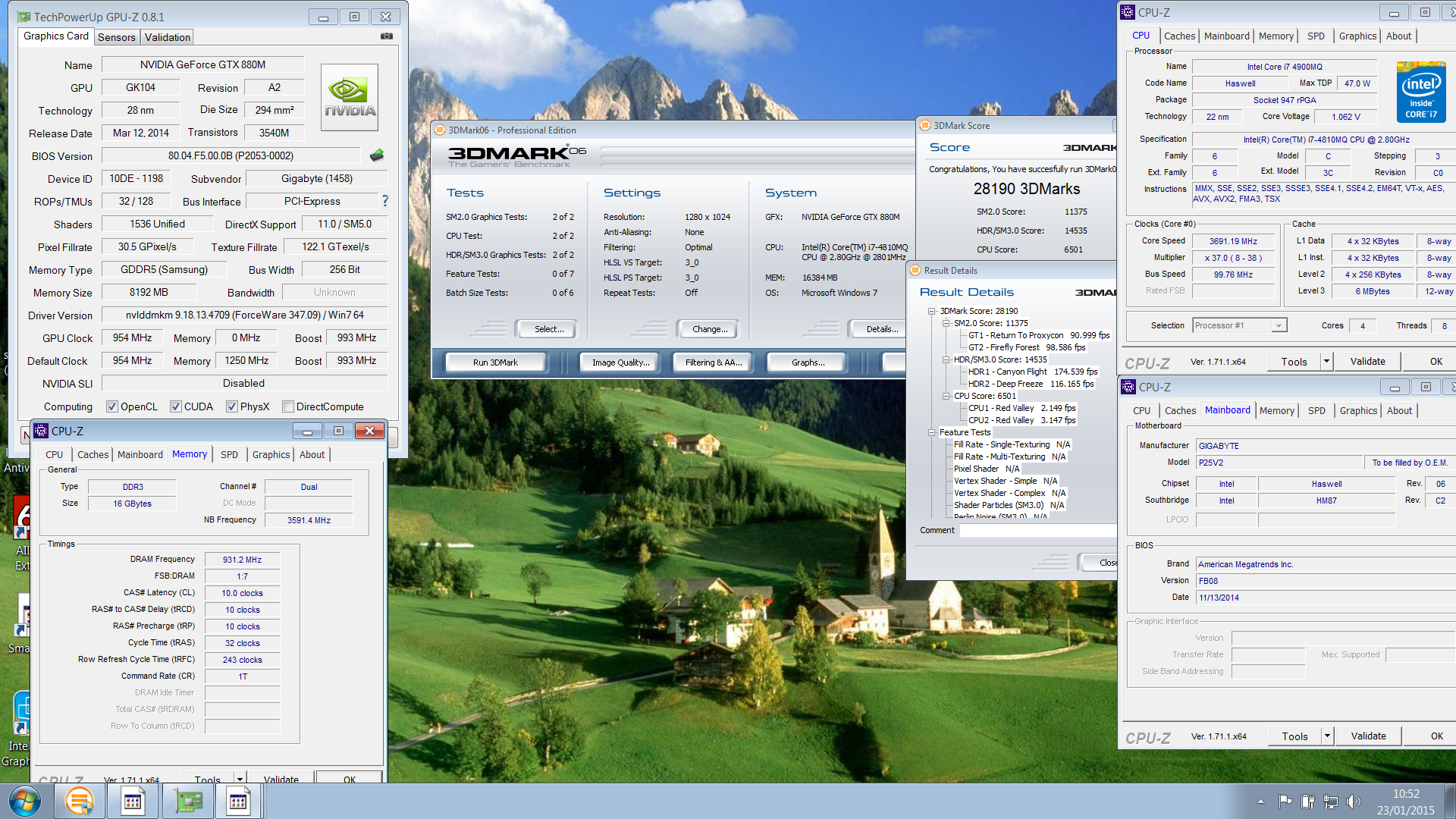Click the 3DMark Score window title icon
The width and height of the screenshot is (1456, 819).
coord(924,125)
